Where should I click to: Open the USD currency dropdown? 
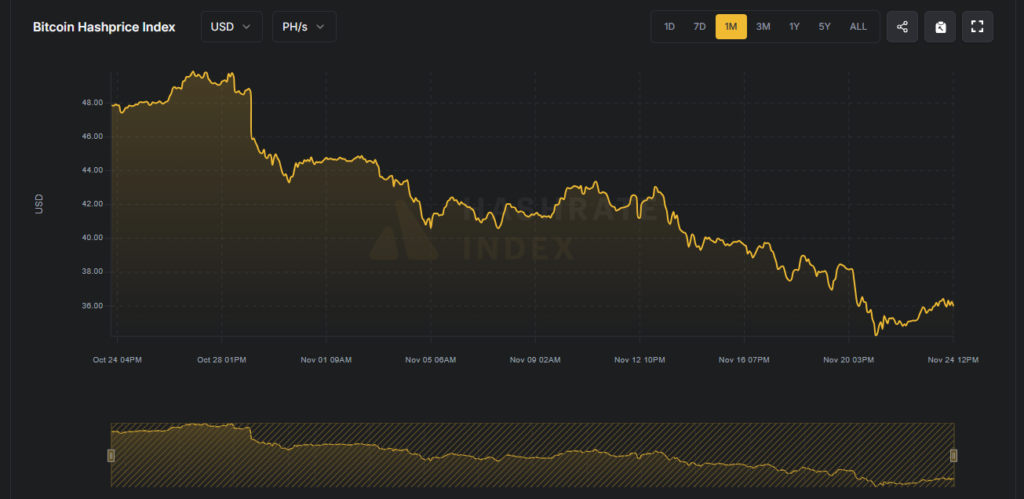click(232, 27)
